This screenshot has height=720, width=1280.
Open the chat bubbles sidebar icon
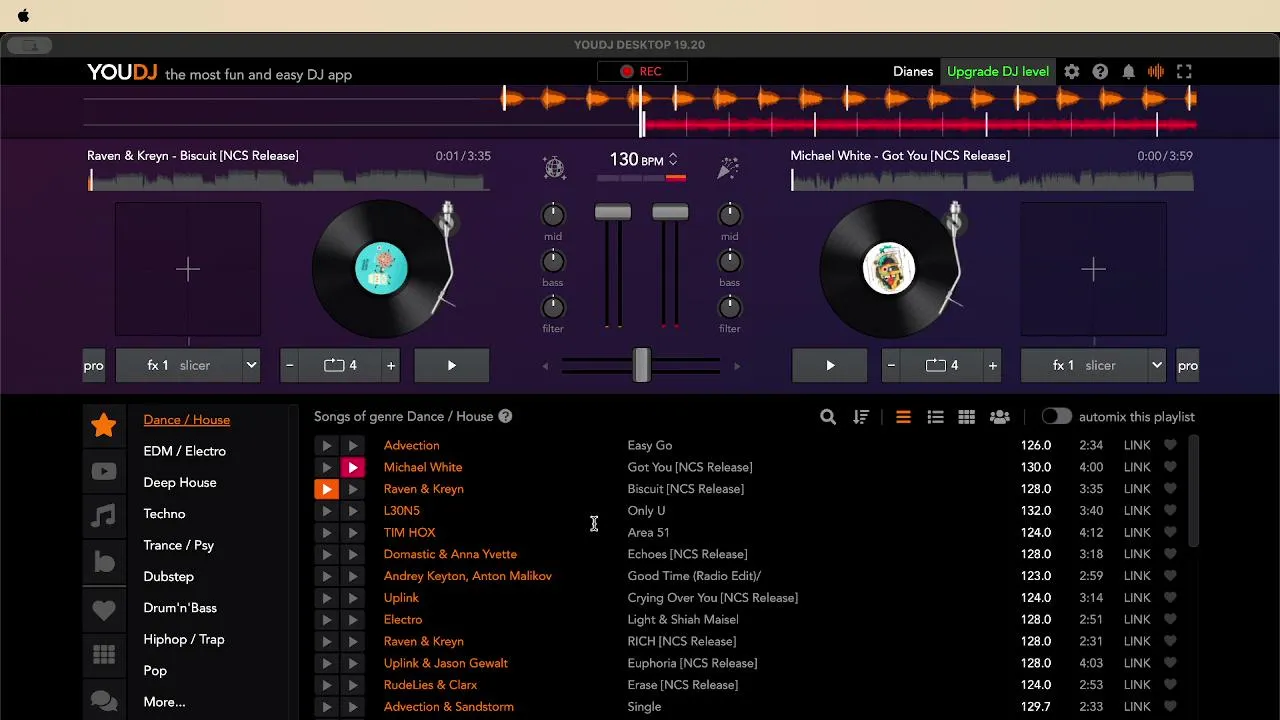tap(104, 701)
